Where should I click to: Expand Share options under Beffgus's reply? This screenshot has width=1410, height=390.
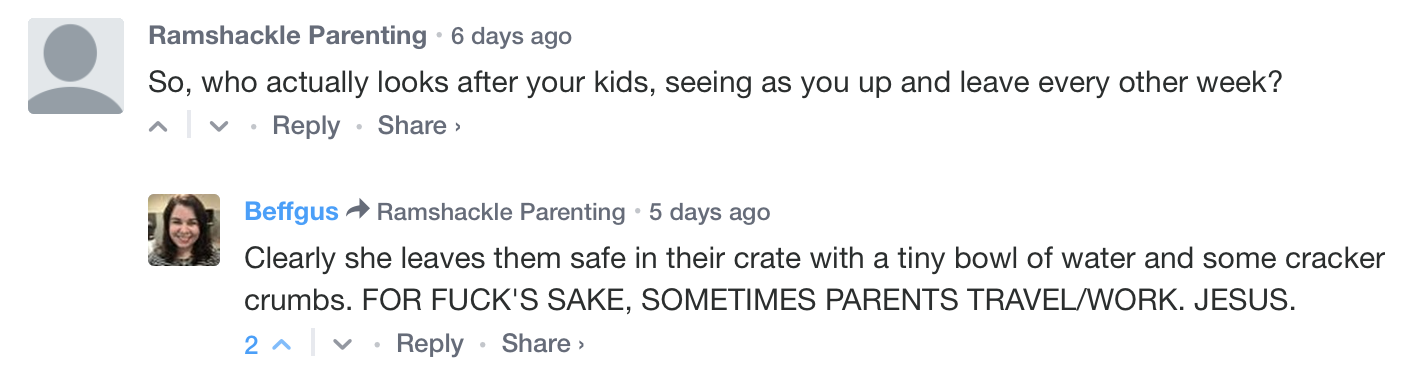click(543, 344)
